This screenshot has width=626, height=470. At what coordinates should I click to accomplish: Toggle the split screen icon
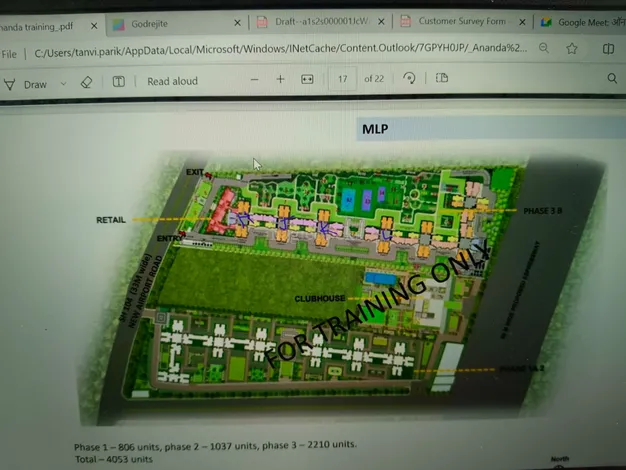click(608, 48)
